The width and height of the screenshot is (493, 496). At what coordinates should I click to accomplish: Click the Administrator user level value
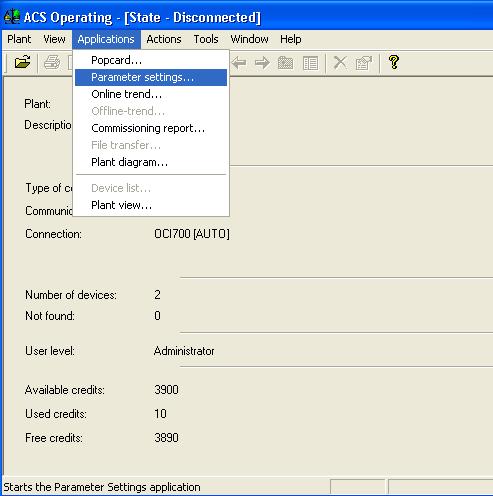pyautogui.click(x=184, y=351)
